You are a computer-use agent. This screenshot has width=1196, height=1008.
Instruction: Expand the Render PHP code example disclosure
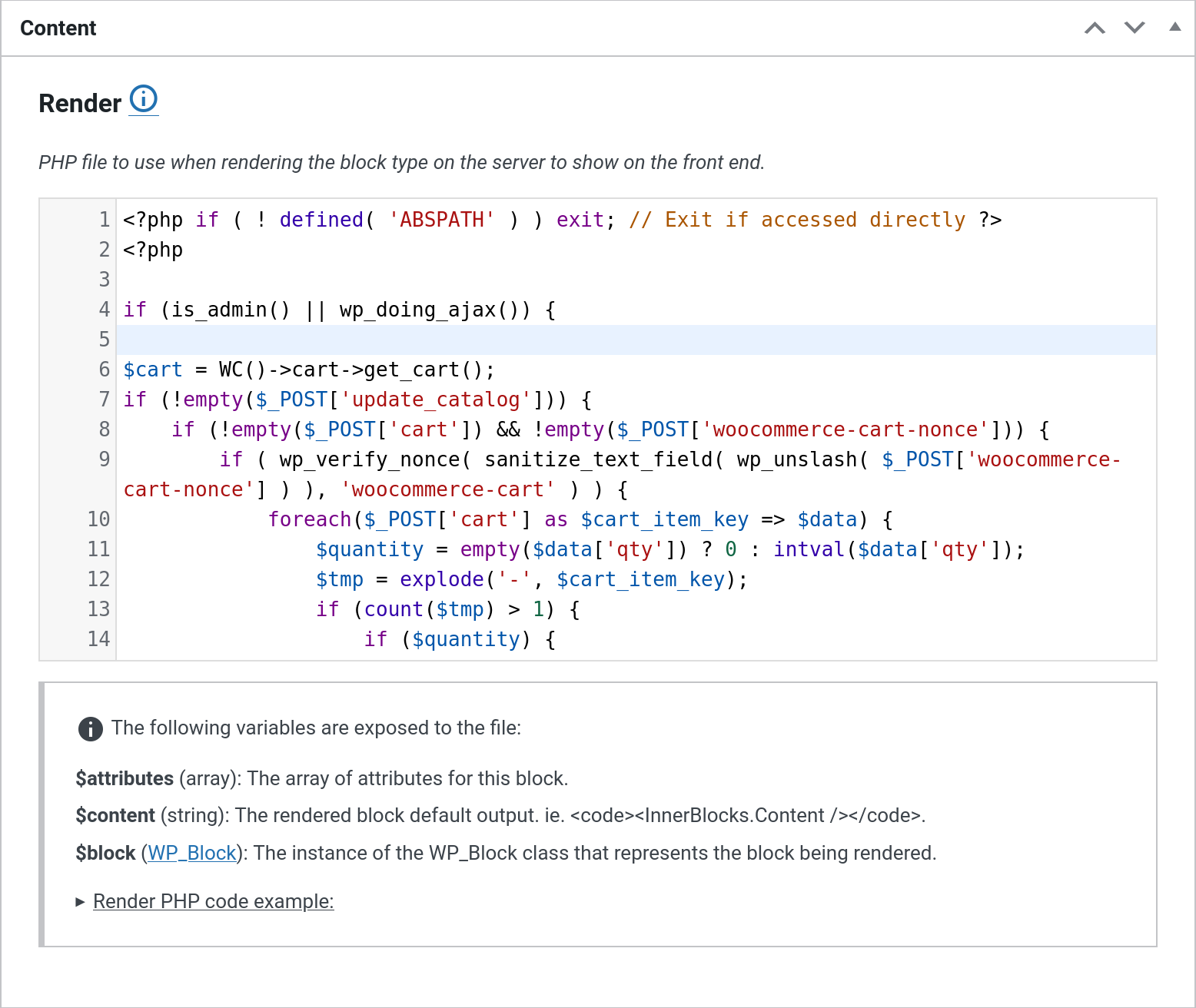[x=213, y=901]
